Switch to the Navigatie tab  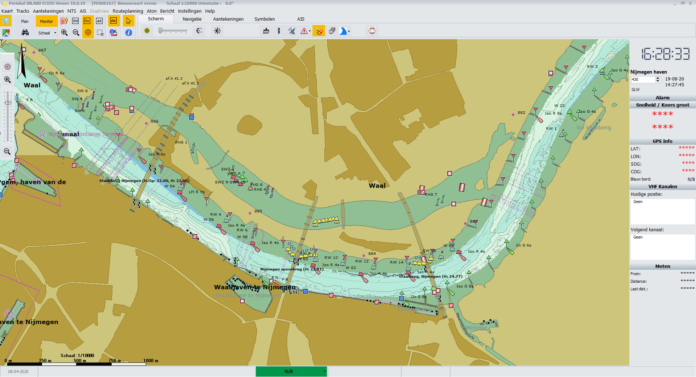tap(192, 19)
